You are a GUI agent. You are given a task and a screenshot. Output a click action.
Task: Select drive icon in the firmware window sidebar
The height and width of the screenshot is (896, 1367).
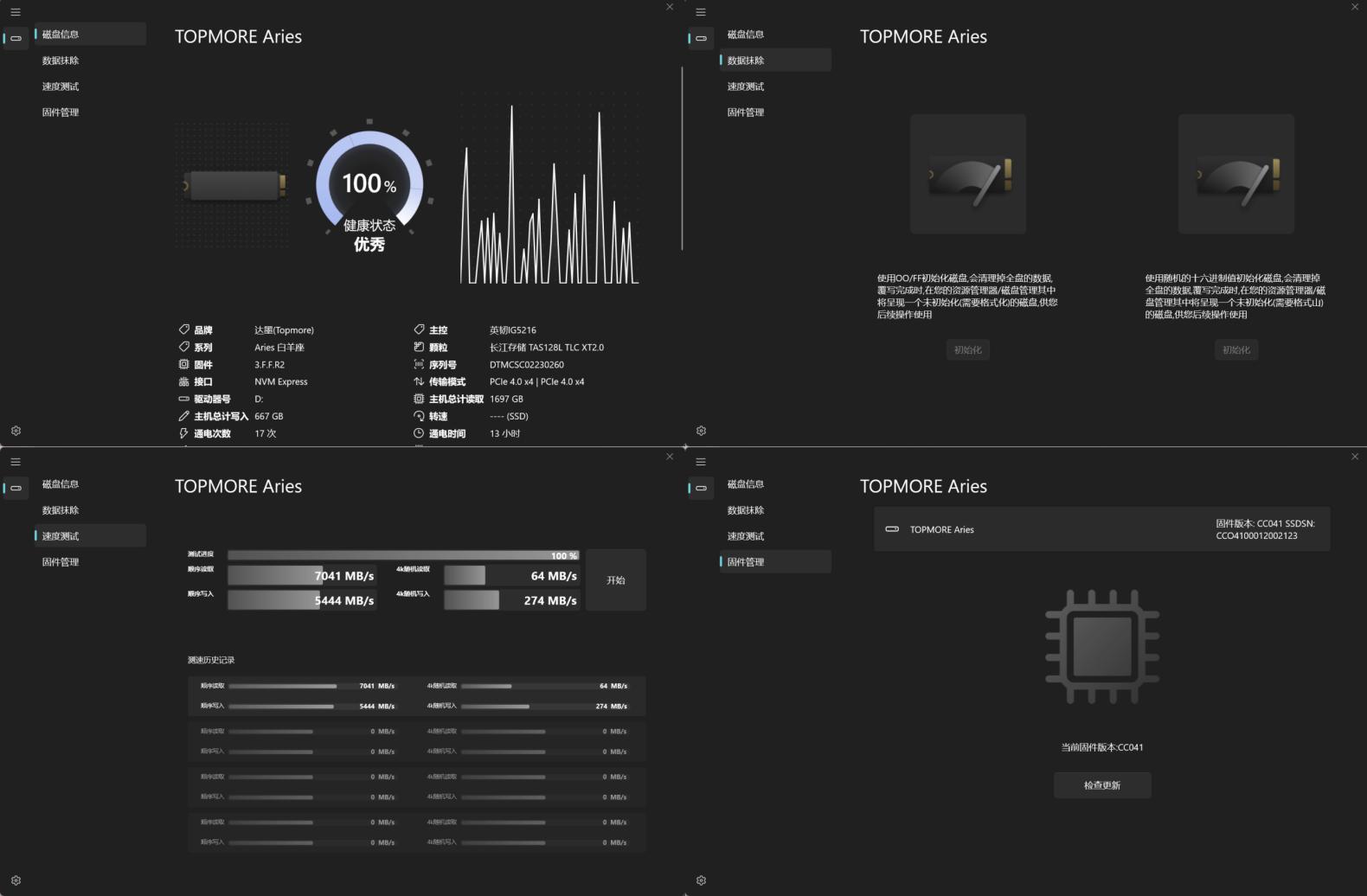701,488
